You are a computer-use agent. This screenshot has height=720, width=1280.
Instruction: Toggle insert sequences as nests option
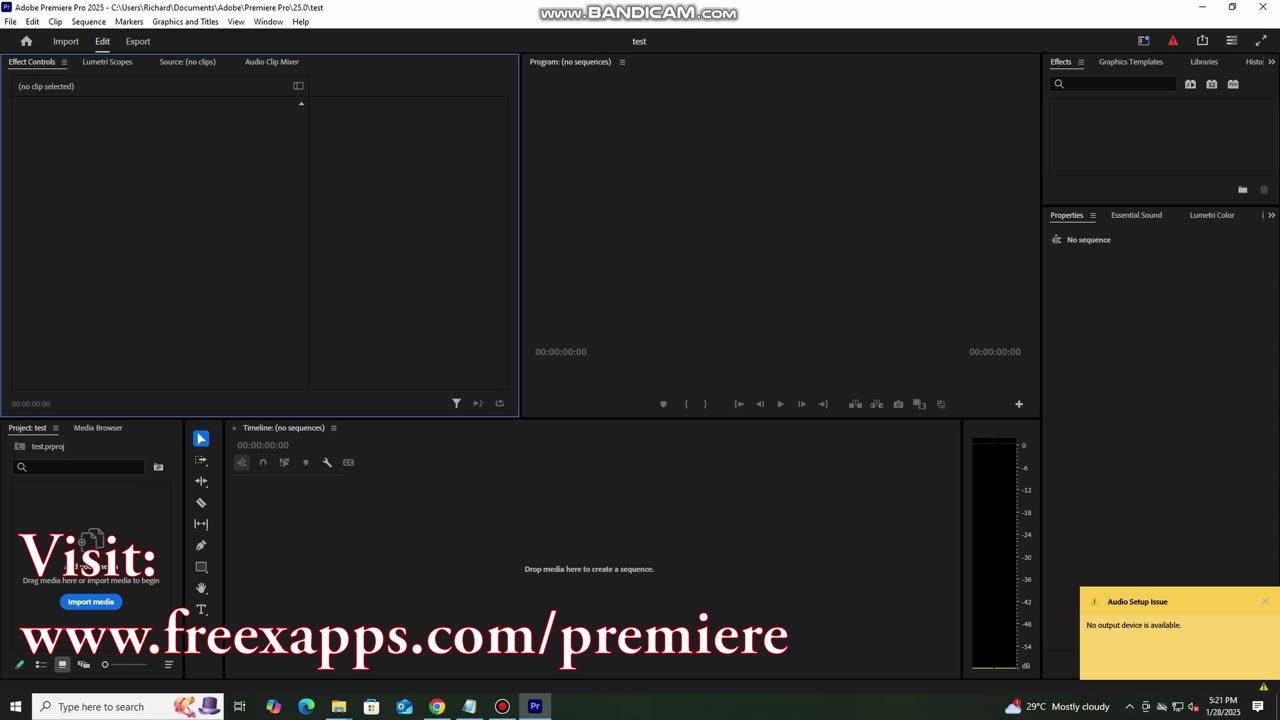[242, 462]
